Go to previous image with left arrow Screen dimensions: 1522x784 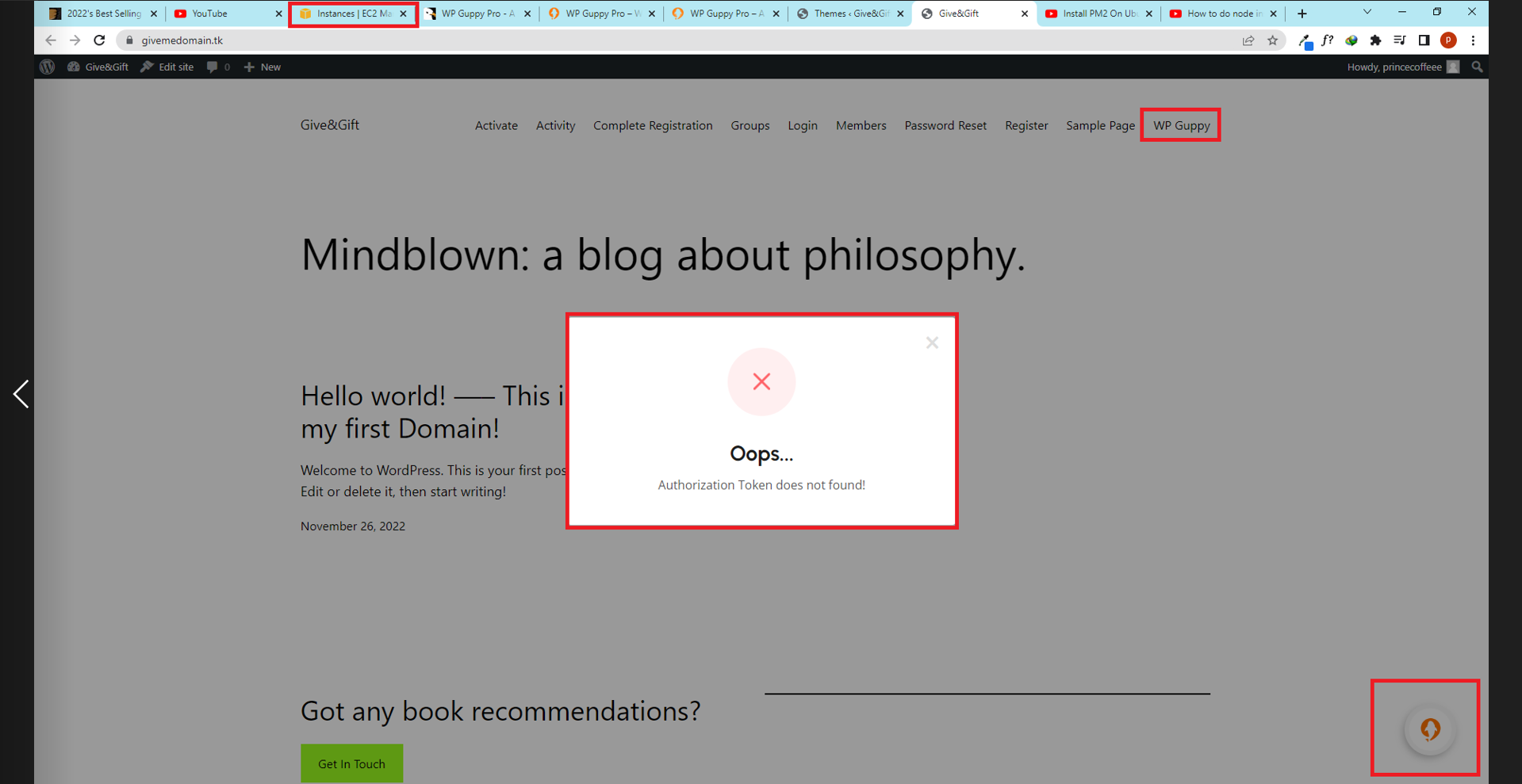[x=21, y=393]
